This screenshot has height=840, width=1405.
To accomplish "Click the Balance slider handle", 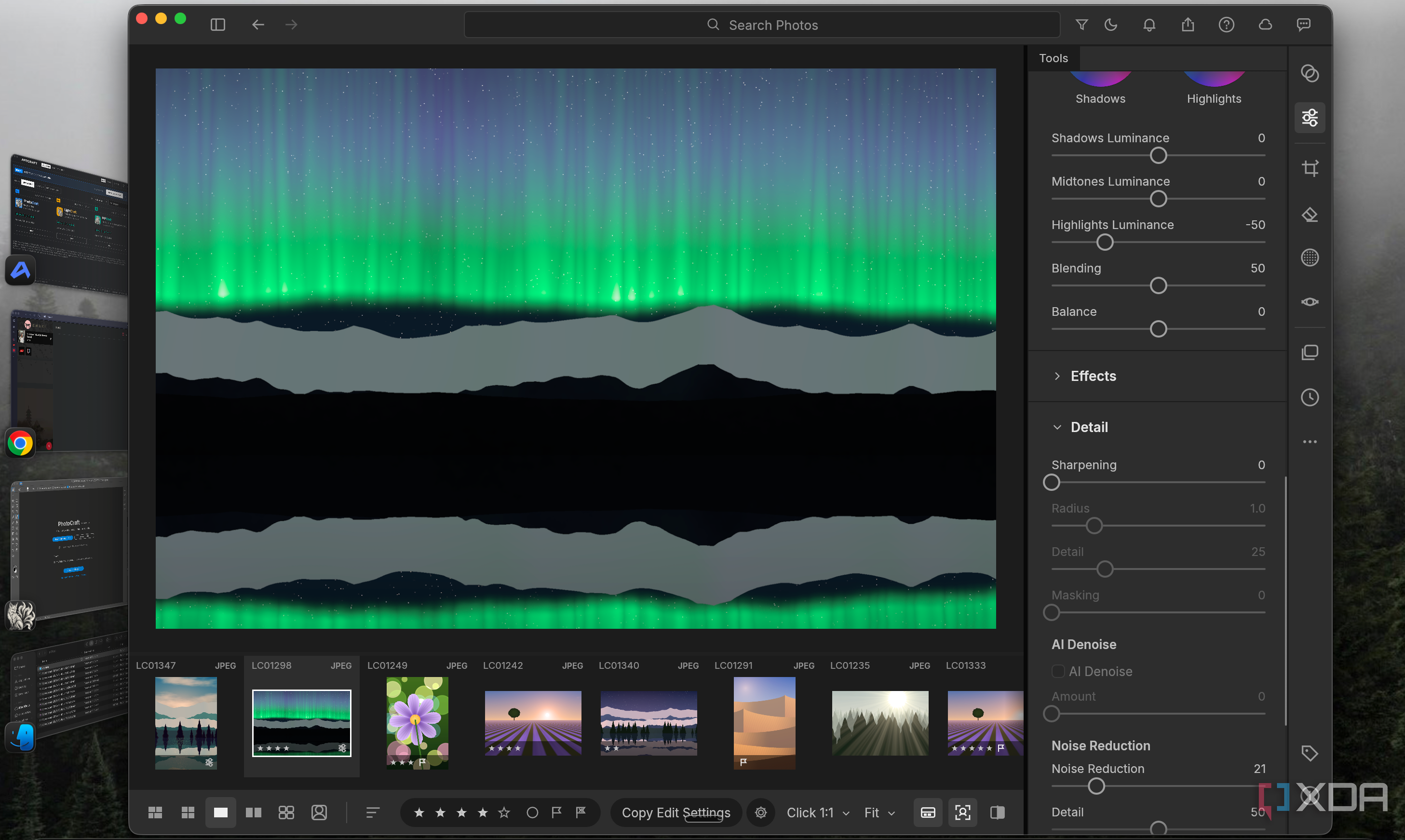I will 1158,329.
